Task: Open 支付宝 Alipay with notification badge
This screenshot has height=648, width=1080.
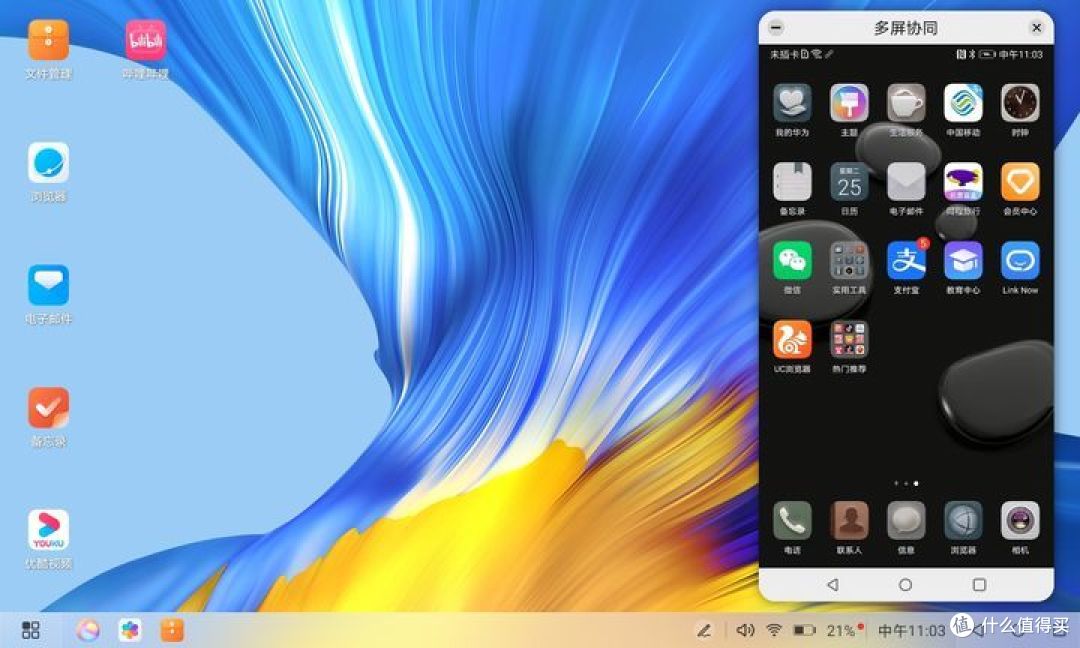Action: 906,261
